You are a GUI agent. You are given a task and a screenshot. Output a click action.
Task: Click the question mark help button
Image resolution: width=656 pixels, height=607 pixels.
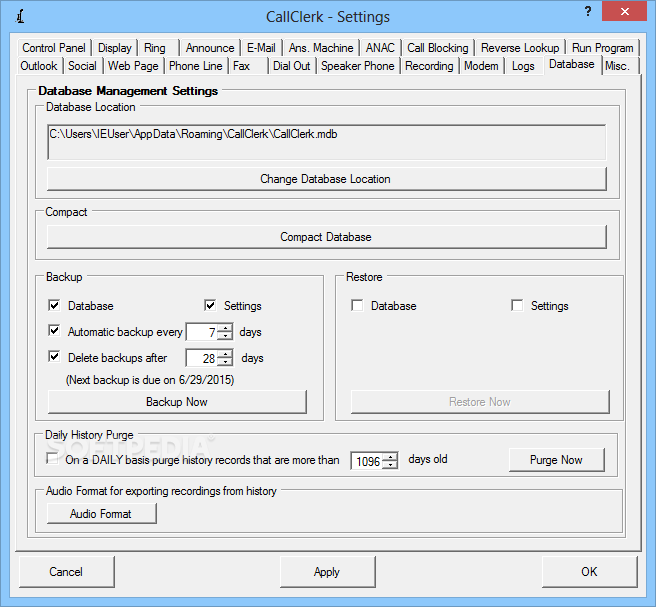588,12
